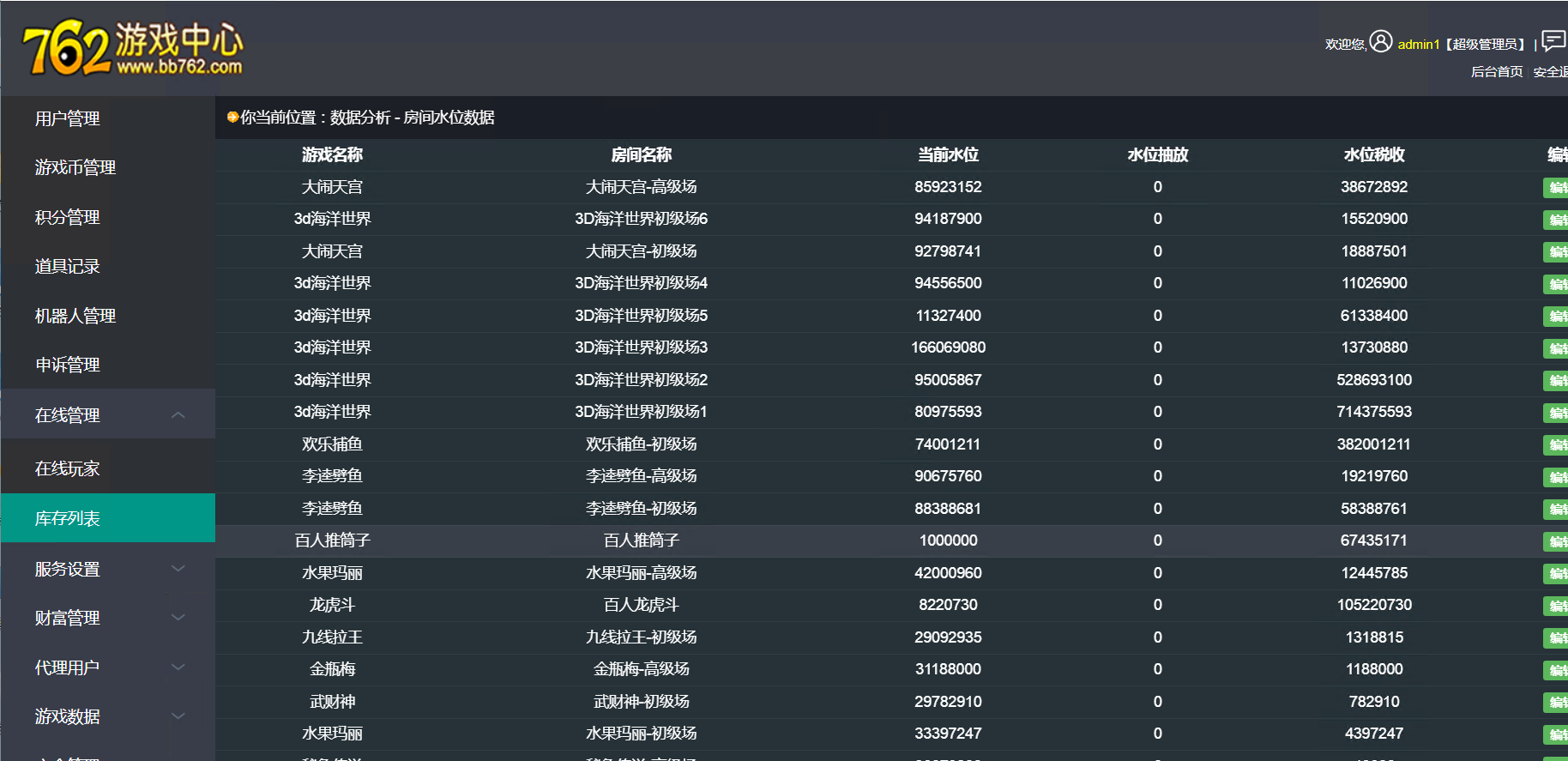
Task: Click green edit button for 大闹天宫-高级场 row
Action: [1555, 188]
